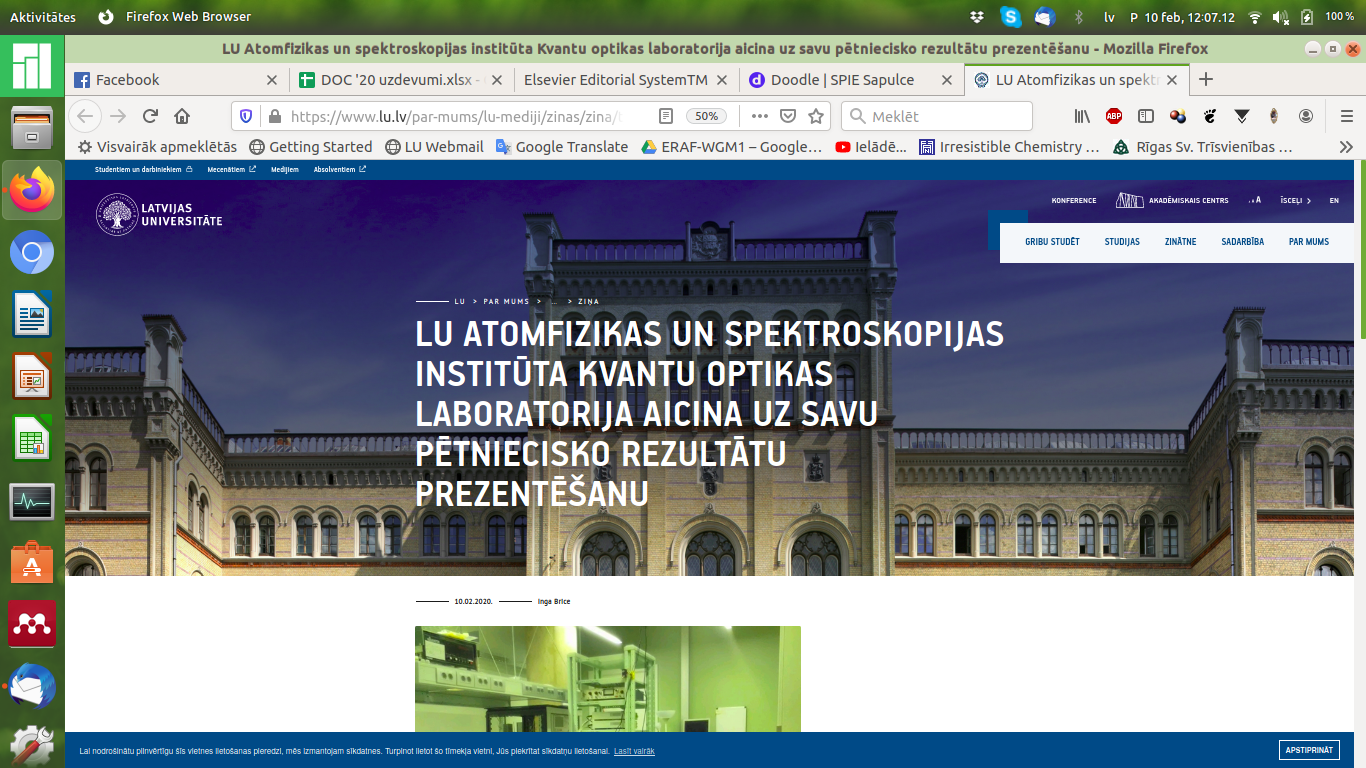Screen dimensions: 1366x768
Task: Open the Firefox Library icon
Action: [1082, 116]
